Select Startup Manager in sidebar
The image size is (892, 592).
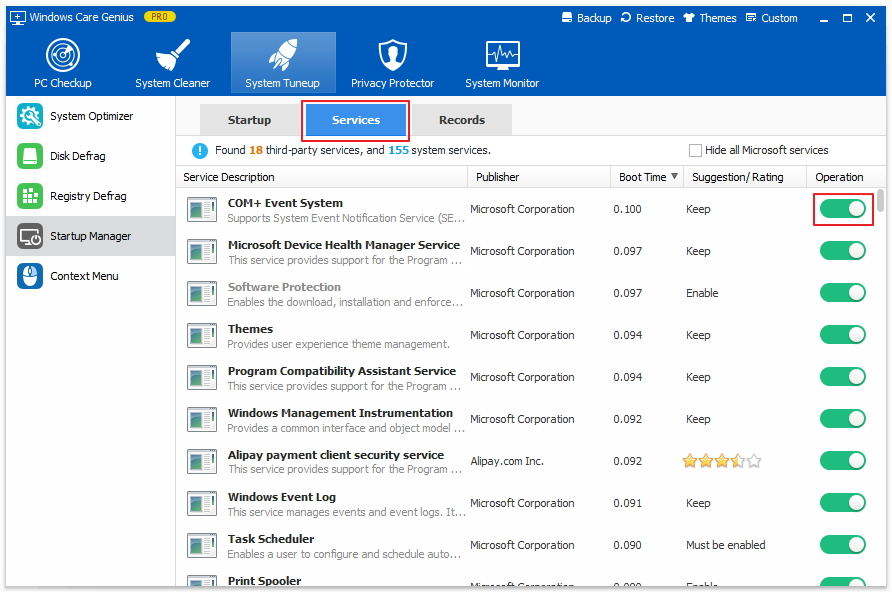coord(91,236)
